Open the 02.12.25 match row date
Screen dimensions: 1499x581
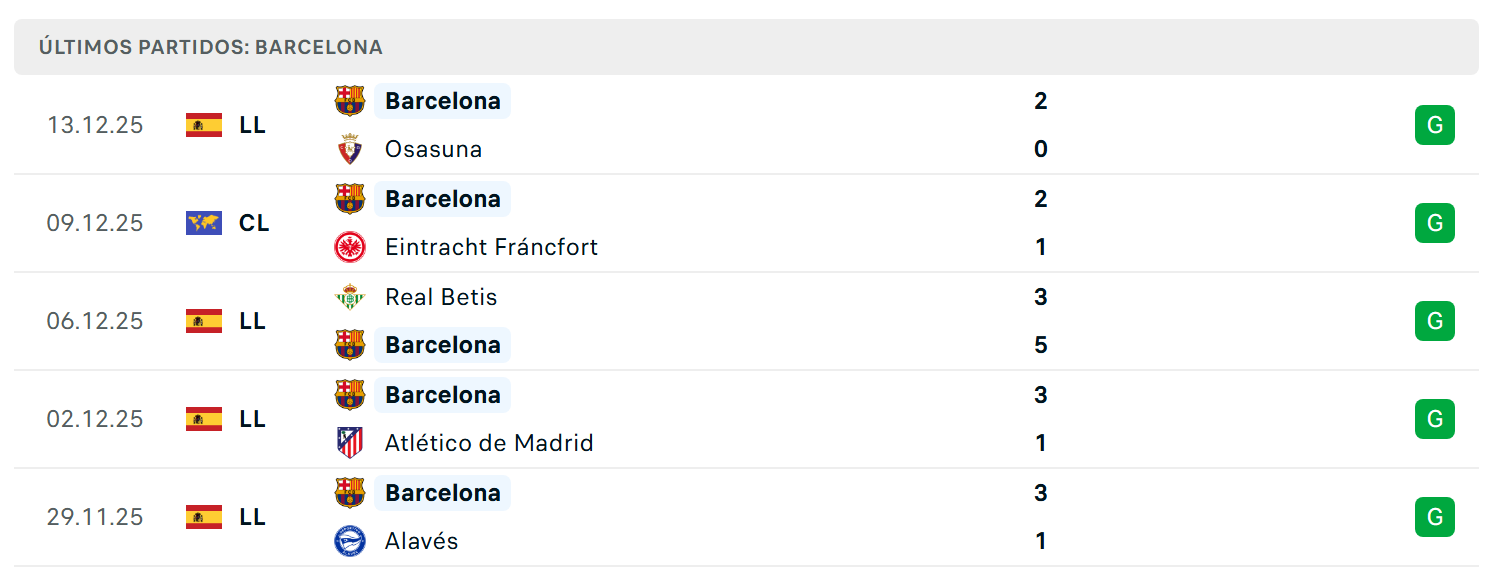coord(95,419)
